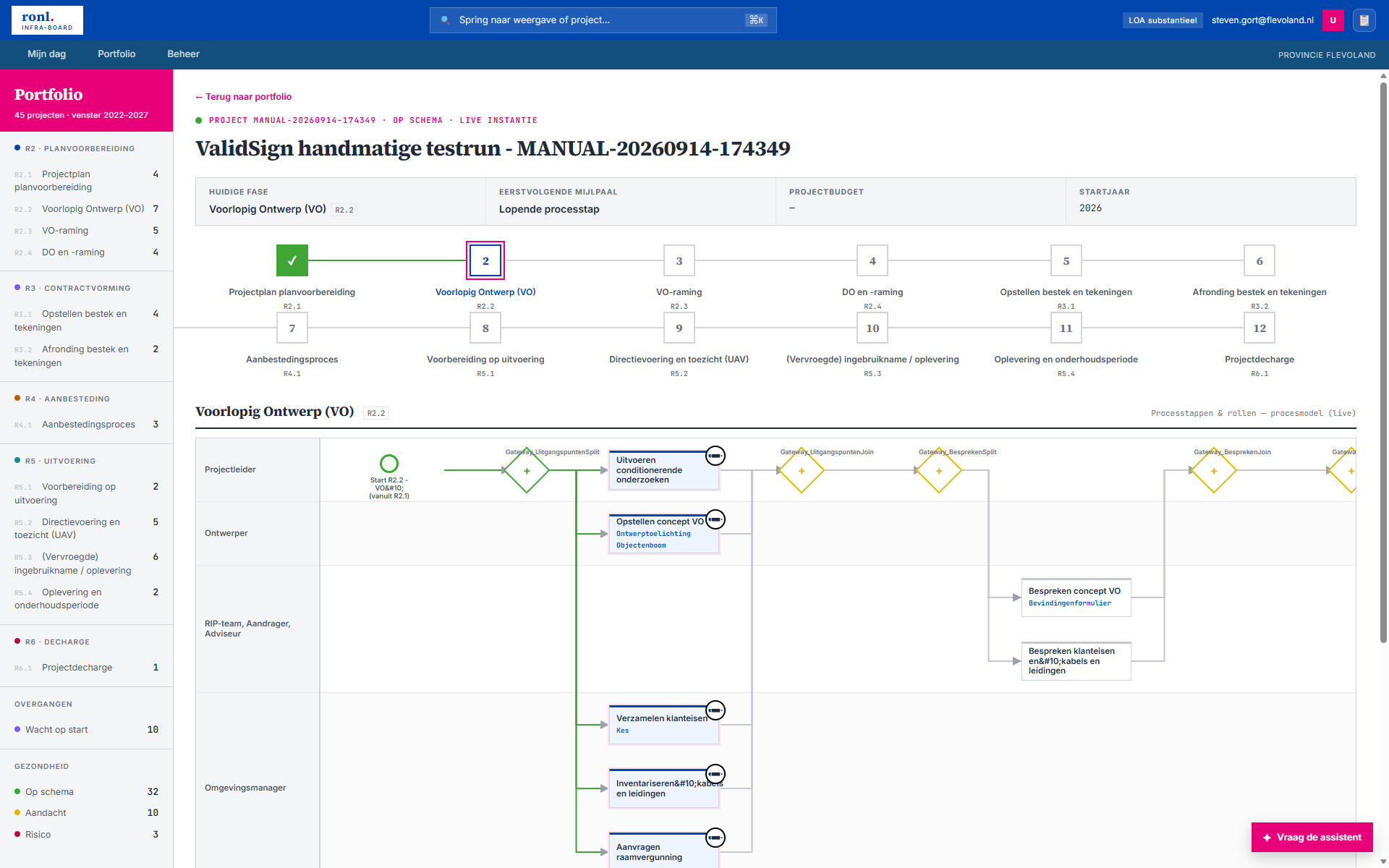Select phase step 4 DO en -raming
The width and height of the screenshot is (1389, 868).
tap(872, 260)
